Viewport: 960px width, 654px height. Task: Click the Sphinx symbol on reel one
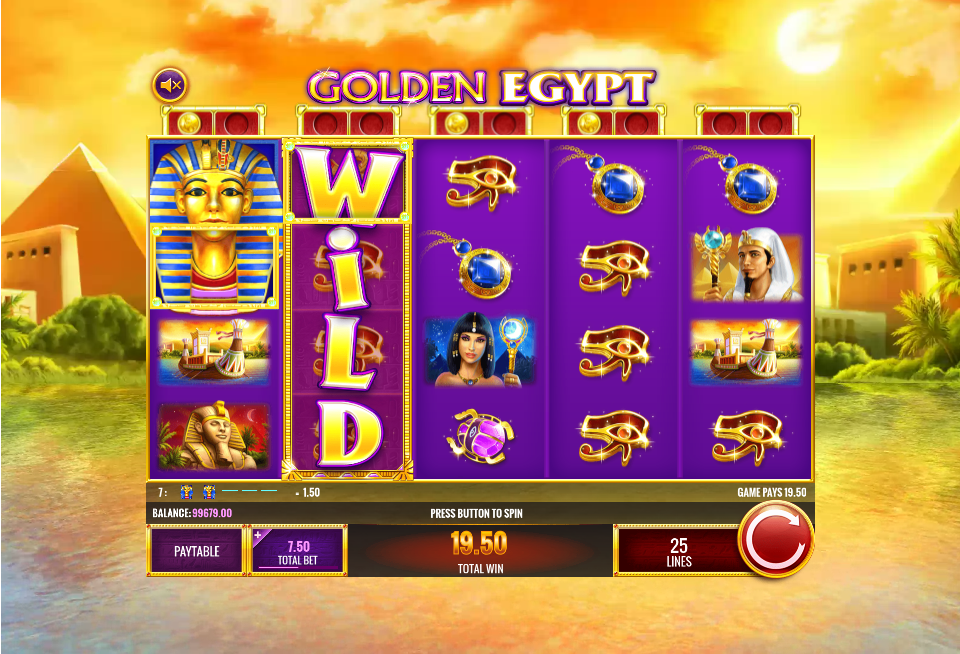coord(214,436)
